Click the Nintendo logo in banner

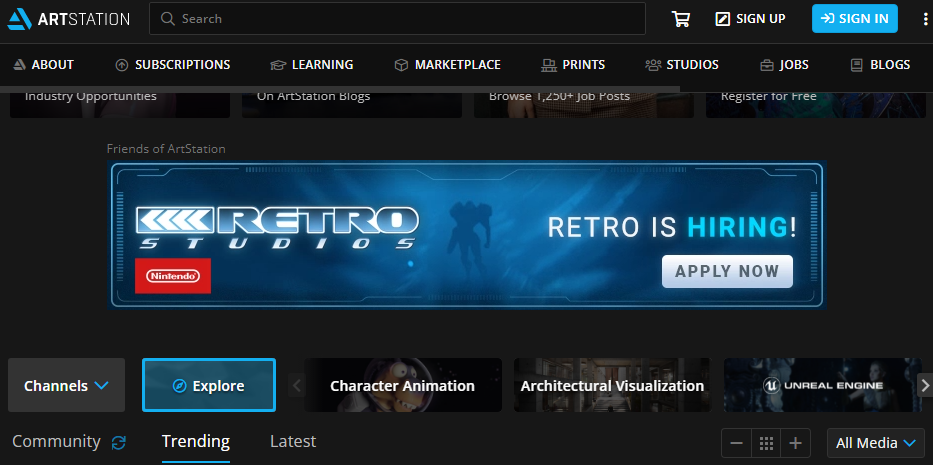point(173,276)
